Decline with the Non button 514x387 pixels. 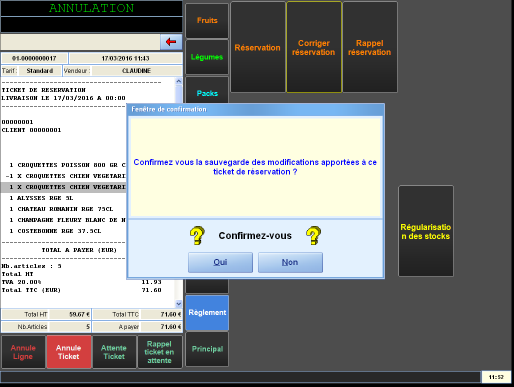point(290,262)
